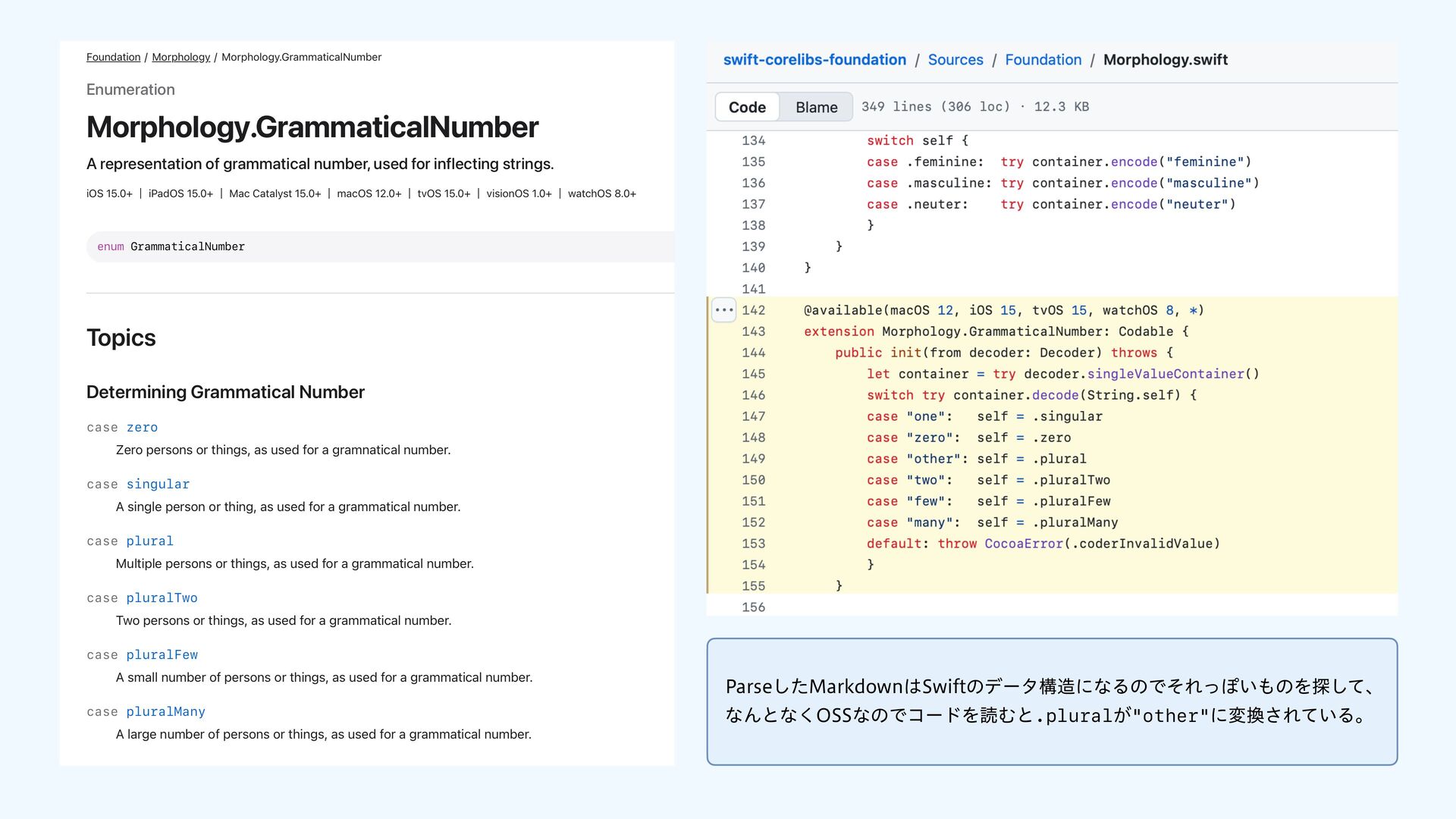Switch to the Blame view tab

pyautogui.click(x=816, y=107)
